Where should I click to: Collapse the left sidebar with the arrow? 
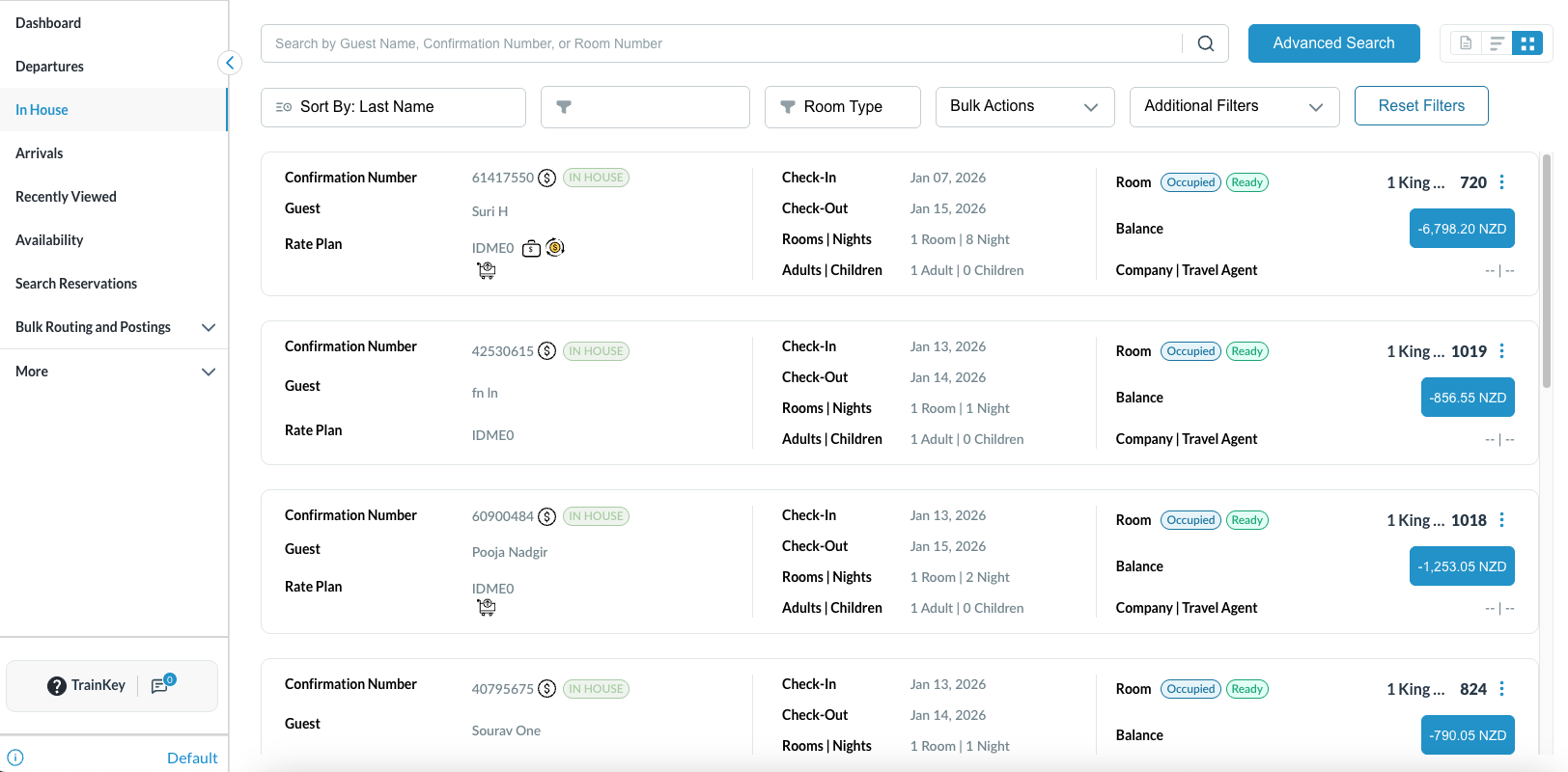(230, 63)
